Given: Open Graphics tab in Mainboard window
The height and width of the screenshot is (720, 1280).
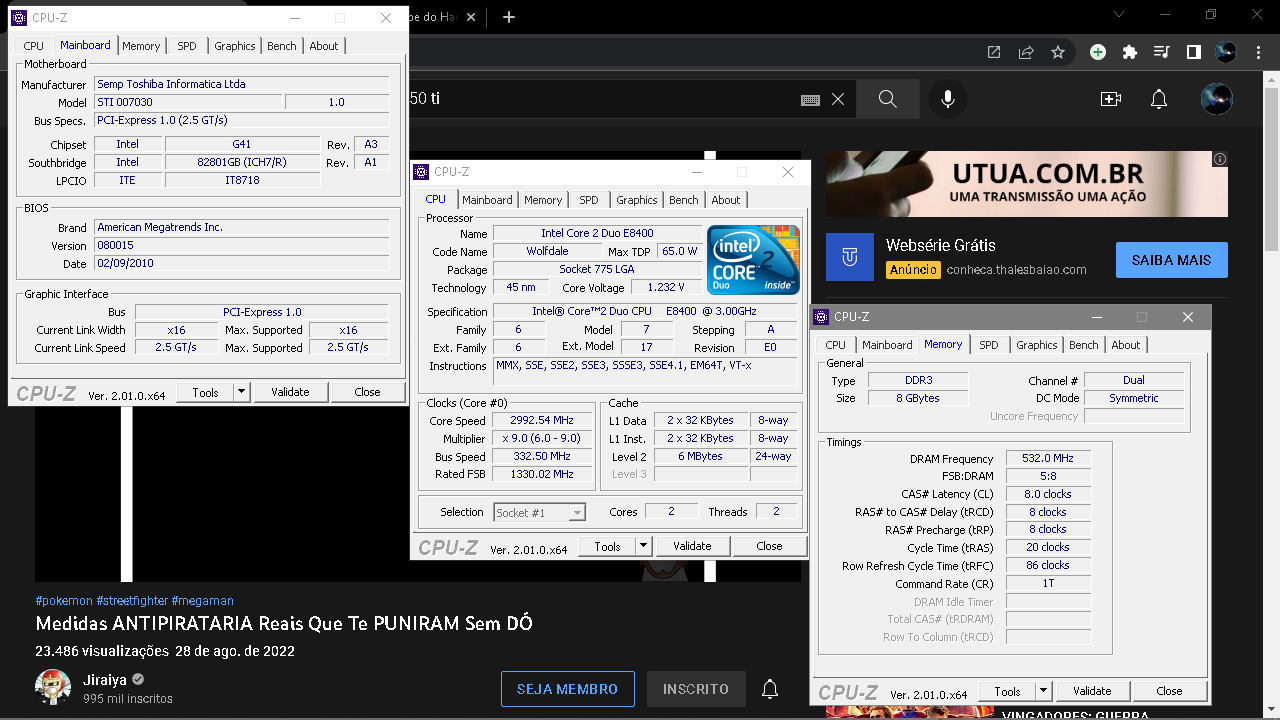Looking at the screenshot, I should pyautogui.click(x=235, y=46).
